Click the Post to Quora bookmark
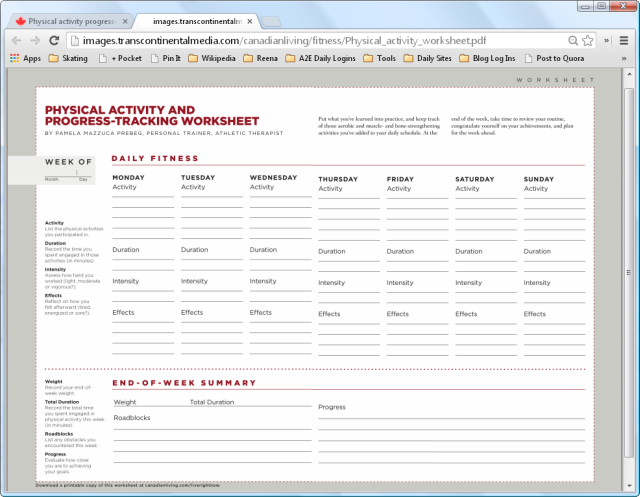This screenshot has width=640, height=497. (x=554, y=58)
